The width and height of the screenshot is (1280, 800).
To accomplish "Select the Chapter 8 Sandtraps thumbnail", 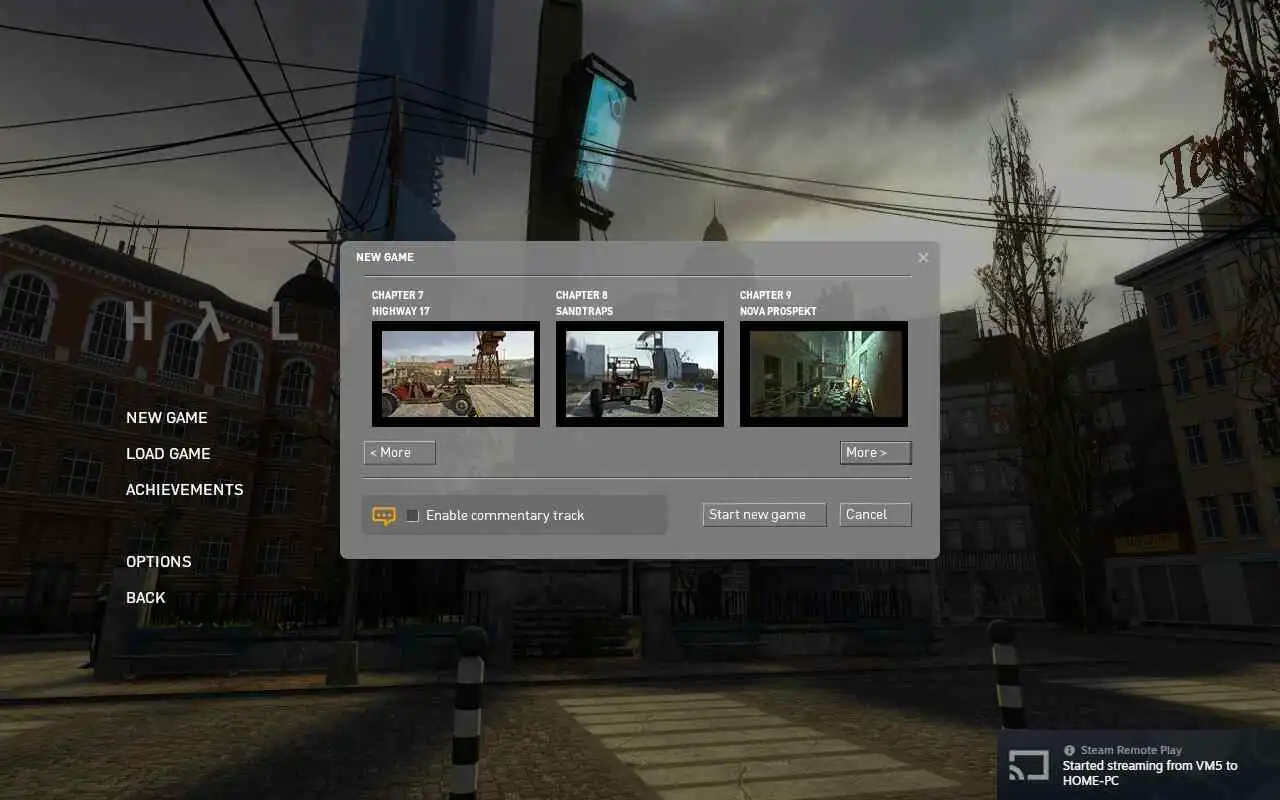I will 640,374.
